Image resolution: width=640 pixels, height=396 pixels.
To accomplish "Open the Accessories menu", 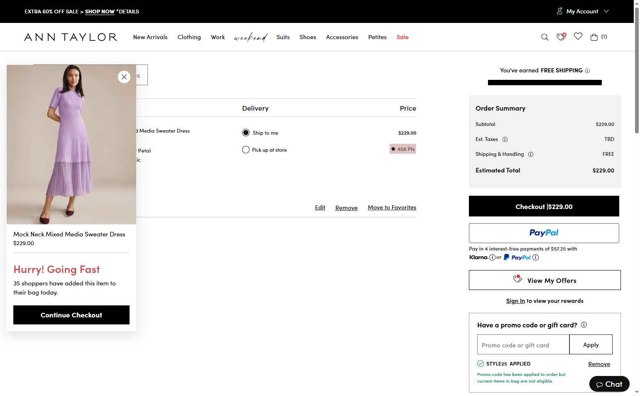I will click(x=342, y=37).
